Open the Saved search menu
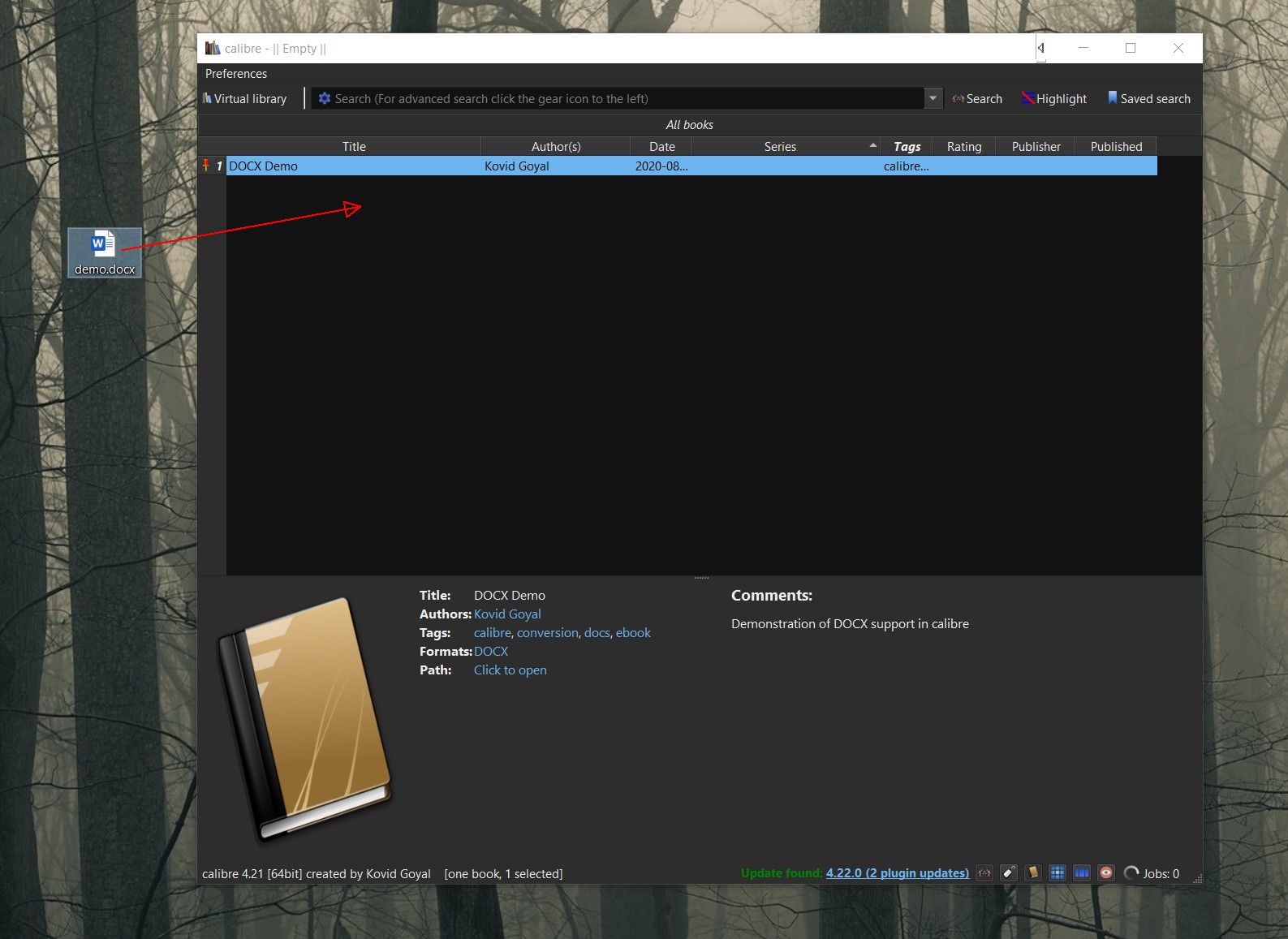The image size is (1288, 939). tap(1149, 99)
